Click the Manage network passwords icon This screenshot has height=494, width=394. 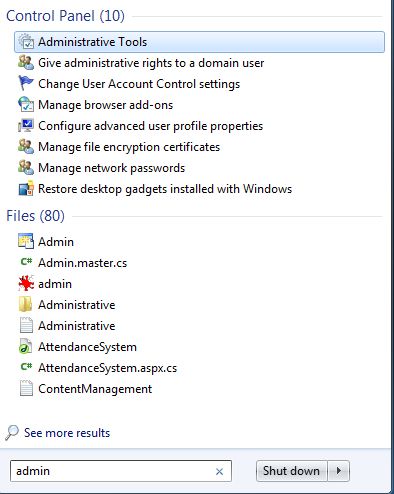click(26, 168)
